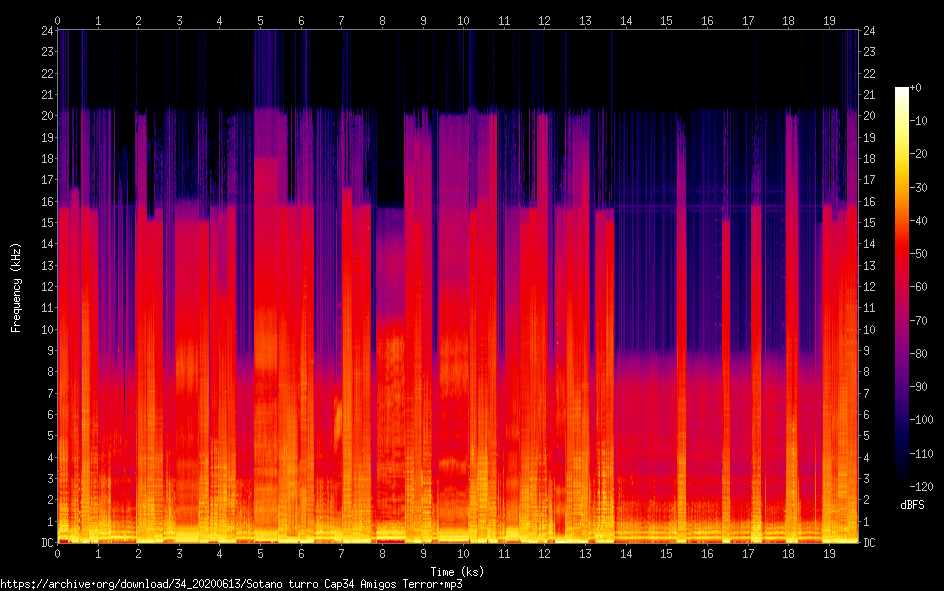Click the "-70" color scale label

pos(918,321)
